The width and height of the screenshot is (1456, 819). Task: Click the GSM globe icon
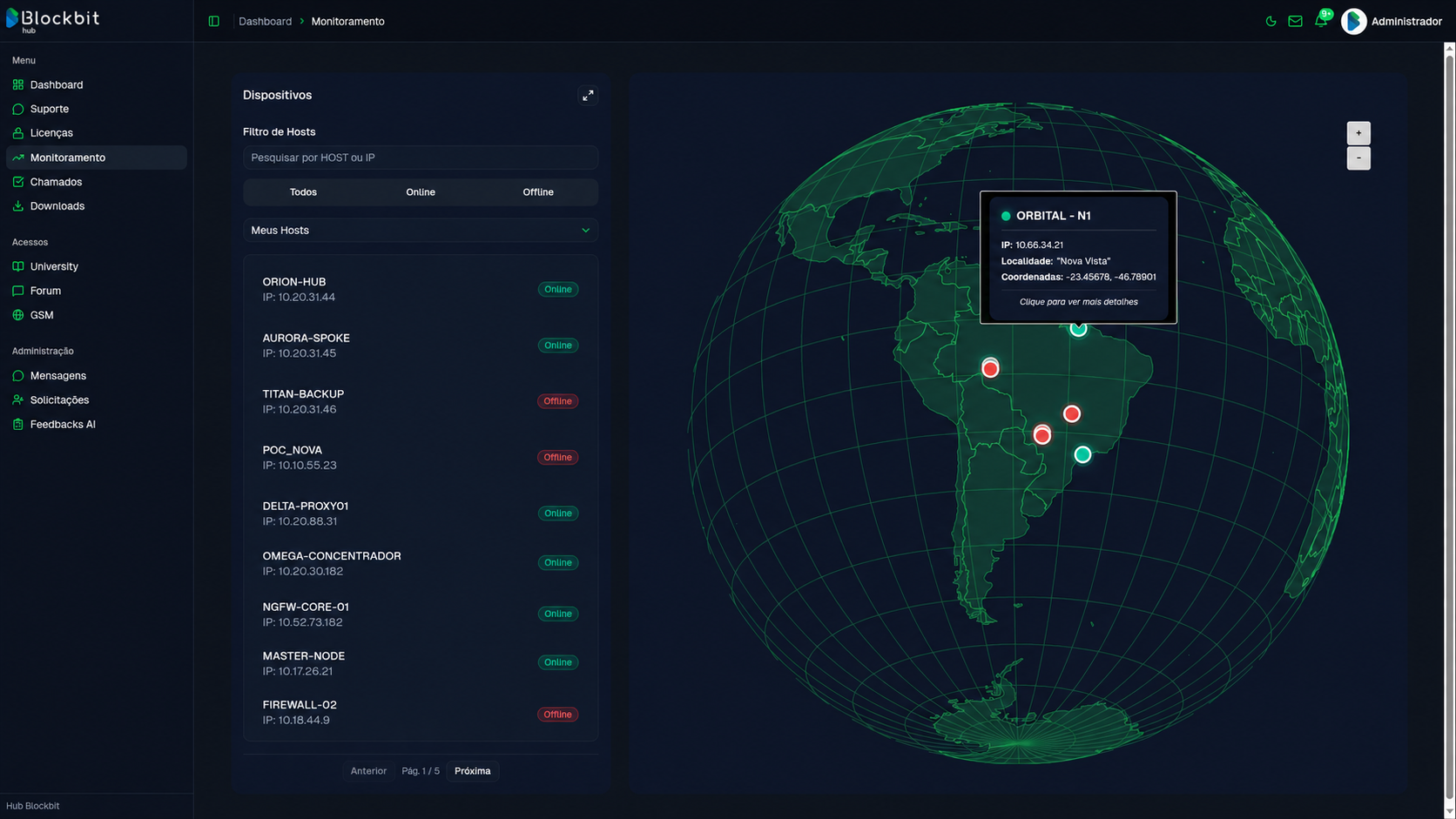[x=18, y=315]
